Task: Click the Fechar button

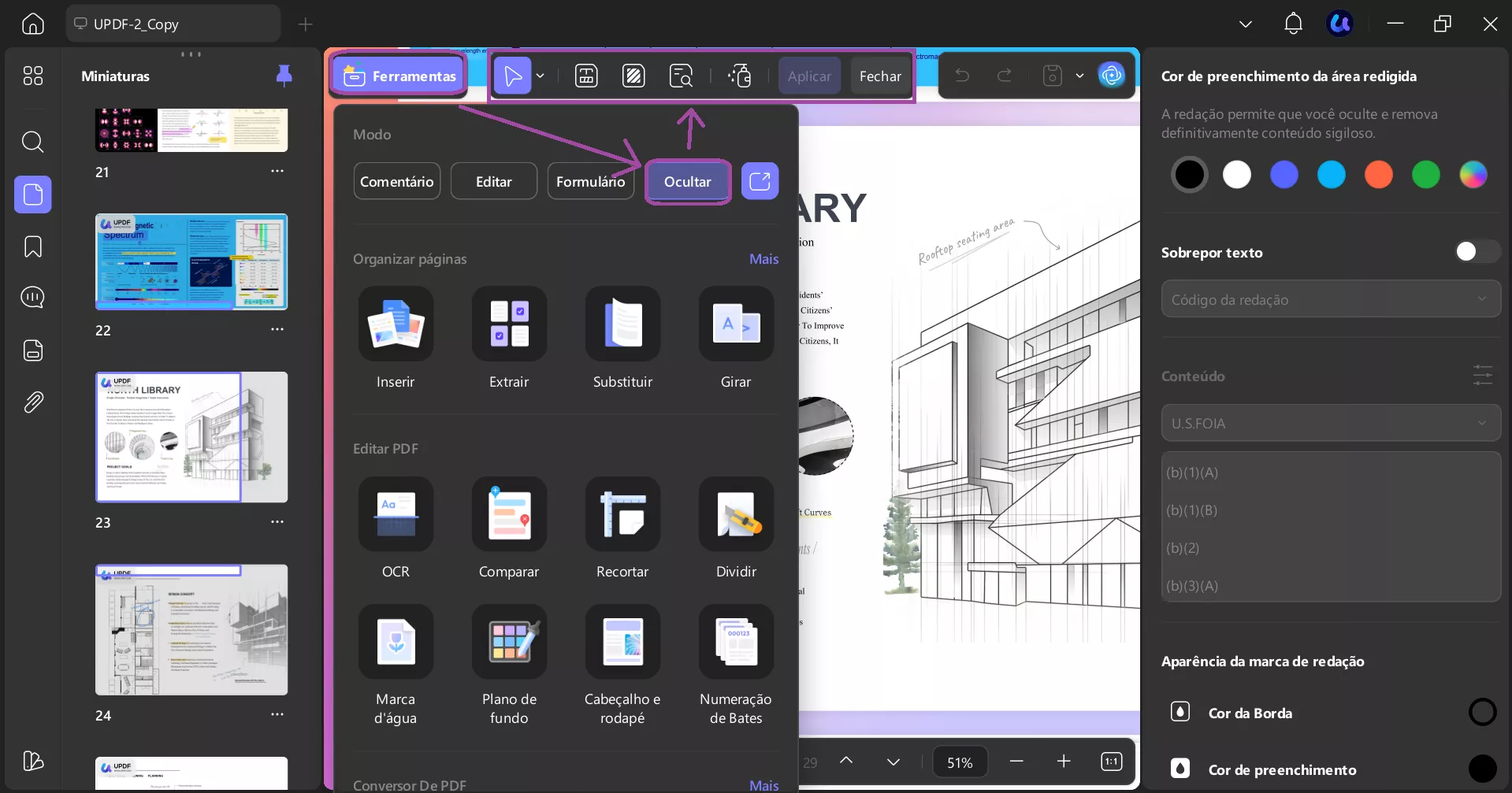Action: (880, 76)
